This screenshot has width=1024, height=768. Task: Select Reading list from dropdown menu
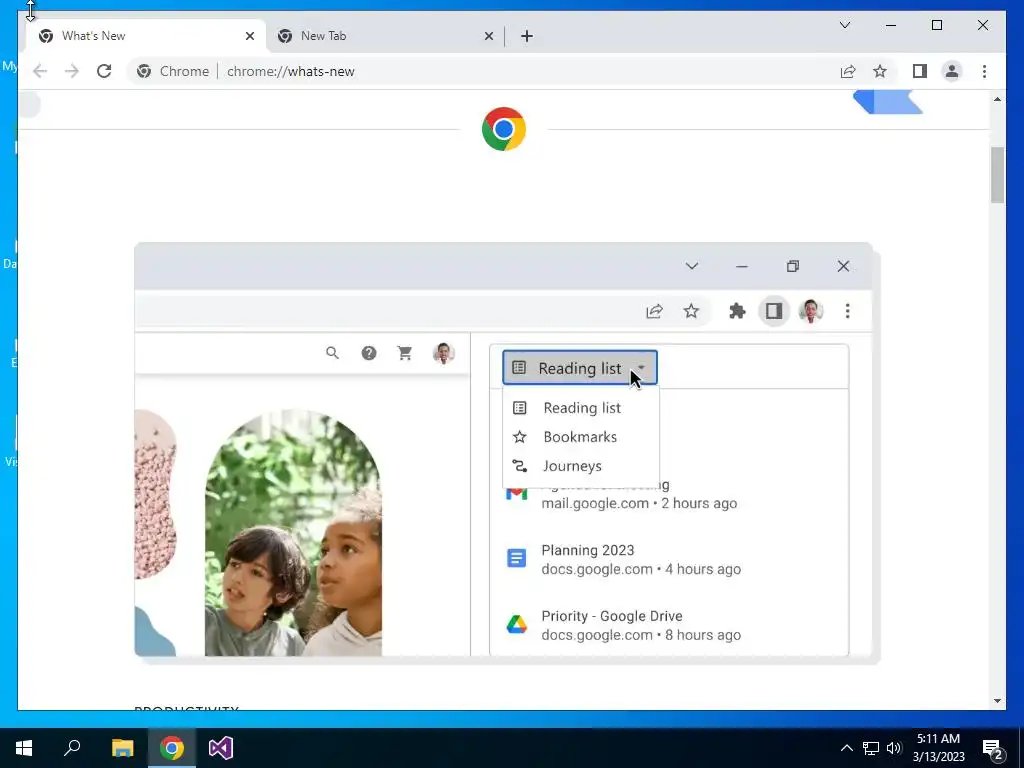(x=581, y=408)
